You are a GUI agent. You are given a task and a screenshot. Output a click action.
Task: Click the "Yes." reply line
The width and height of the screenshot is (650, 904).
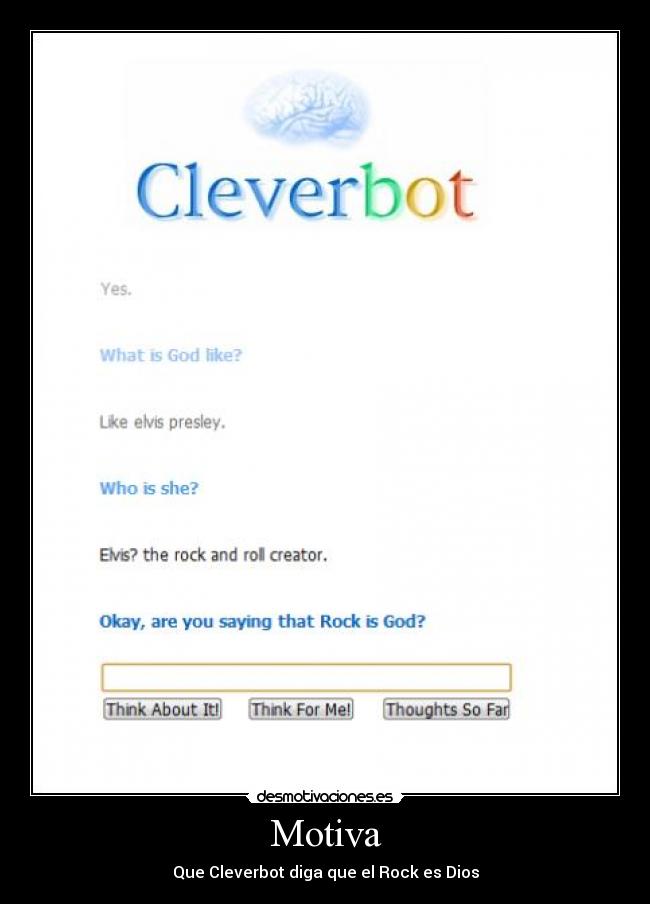[116, 289]
